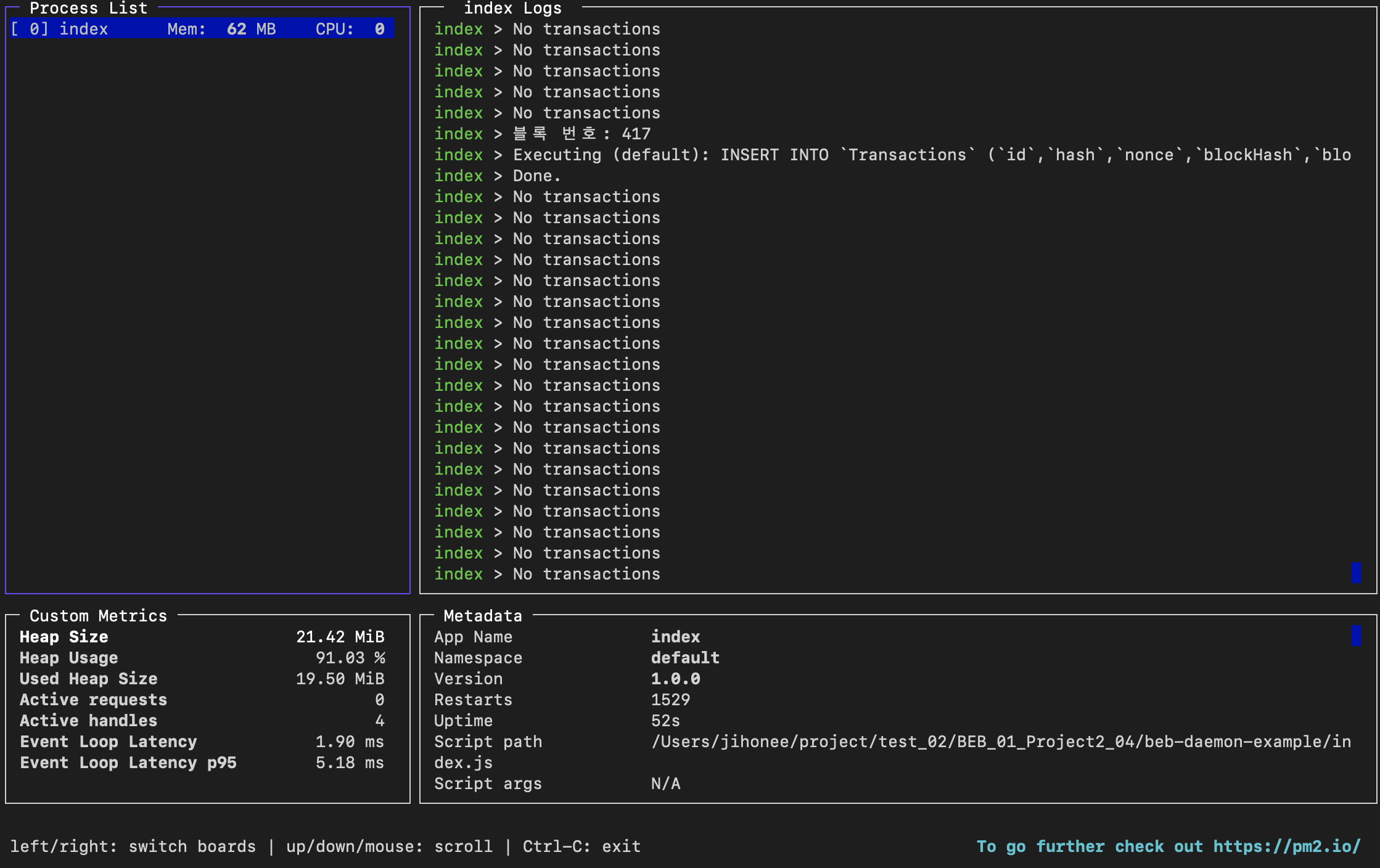Open the https://pm2.io/ link
This screenshot has width=1380, height=868.
pyautogui.click(x=1286, y=846)
